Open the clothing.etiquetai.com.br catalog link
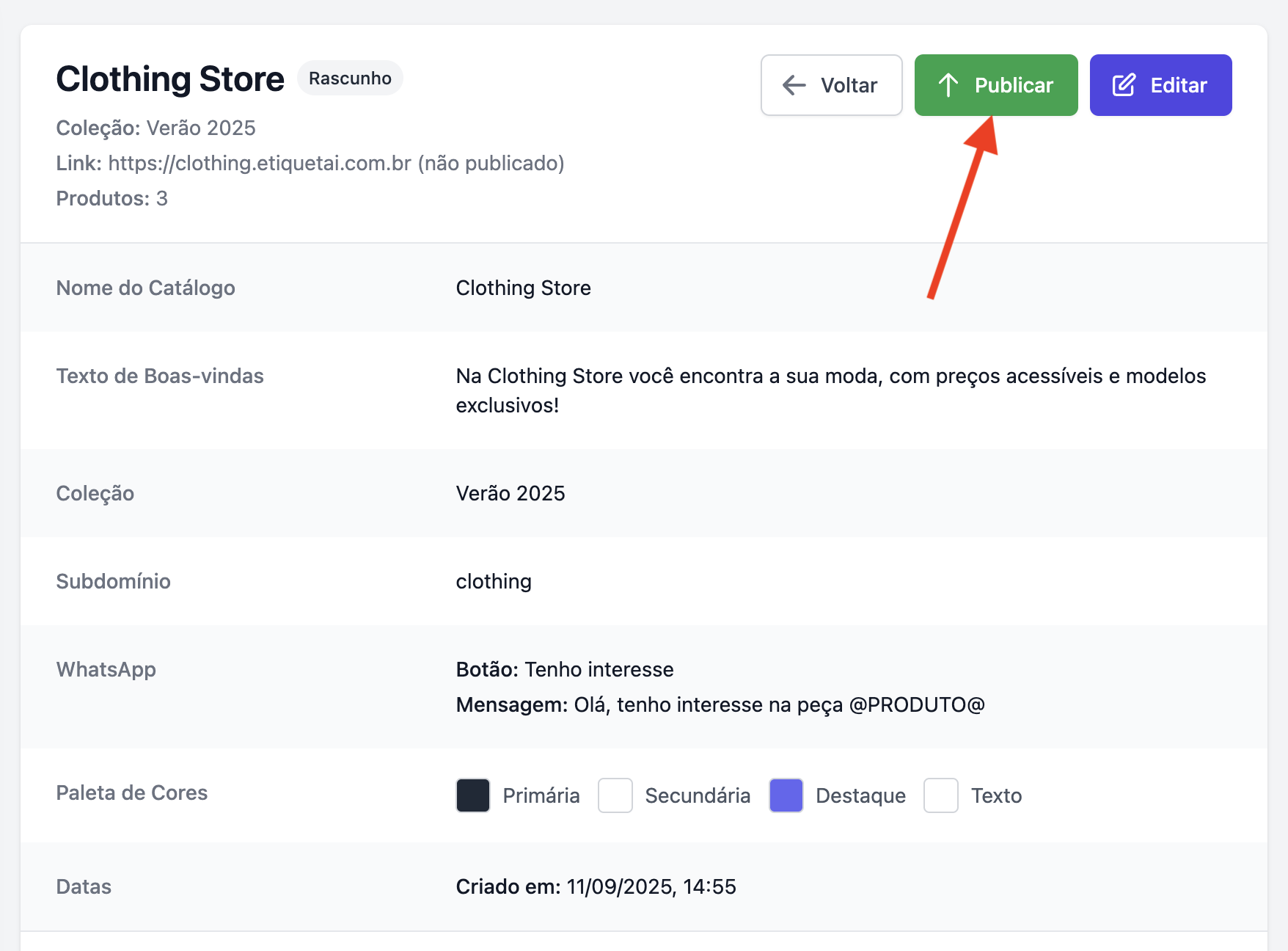The height and width of the screenshot is (951, 1288). (260, 163)
